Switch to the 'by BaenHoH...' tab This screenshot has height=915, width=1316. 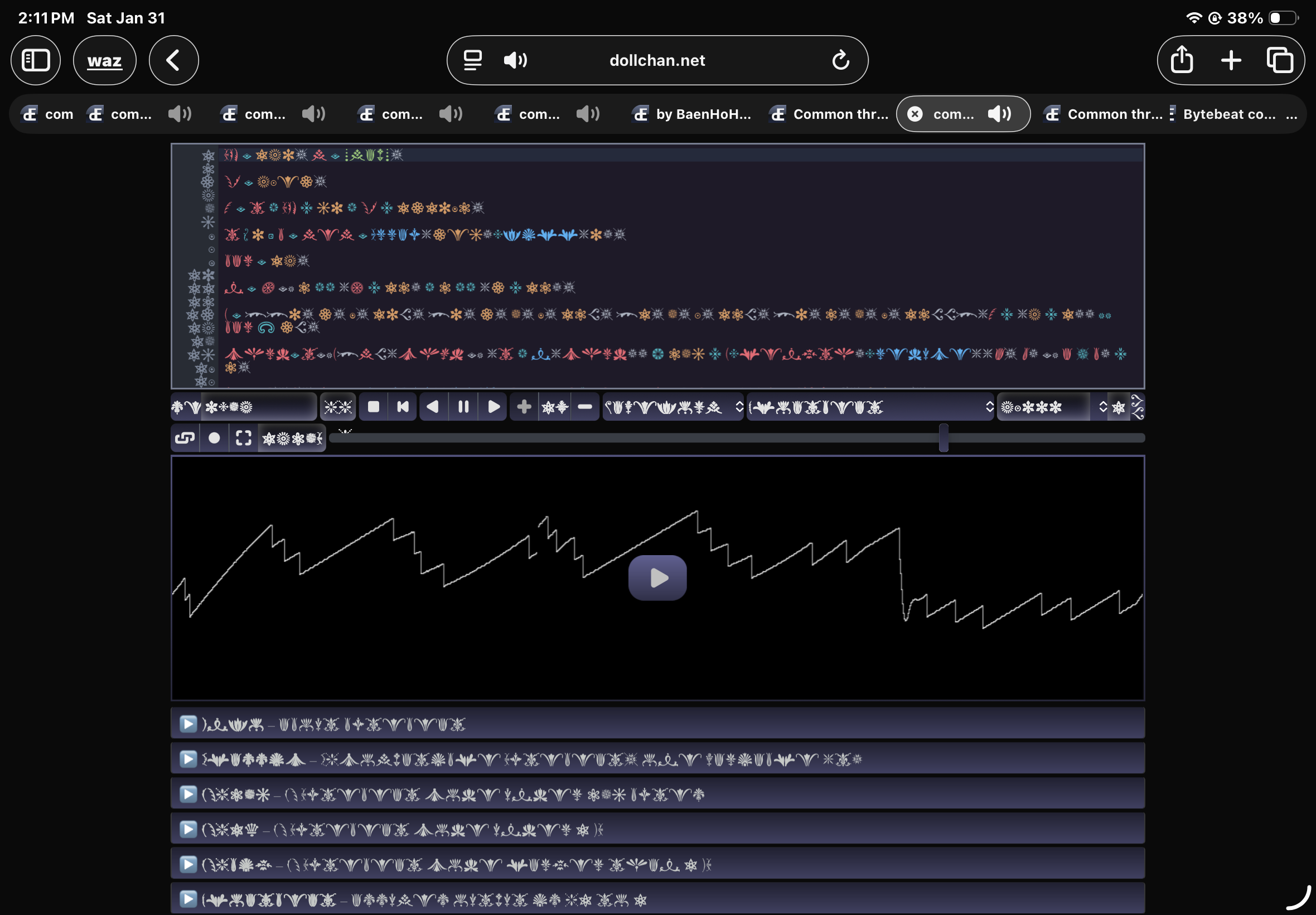point(693,114)
